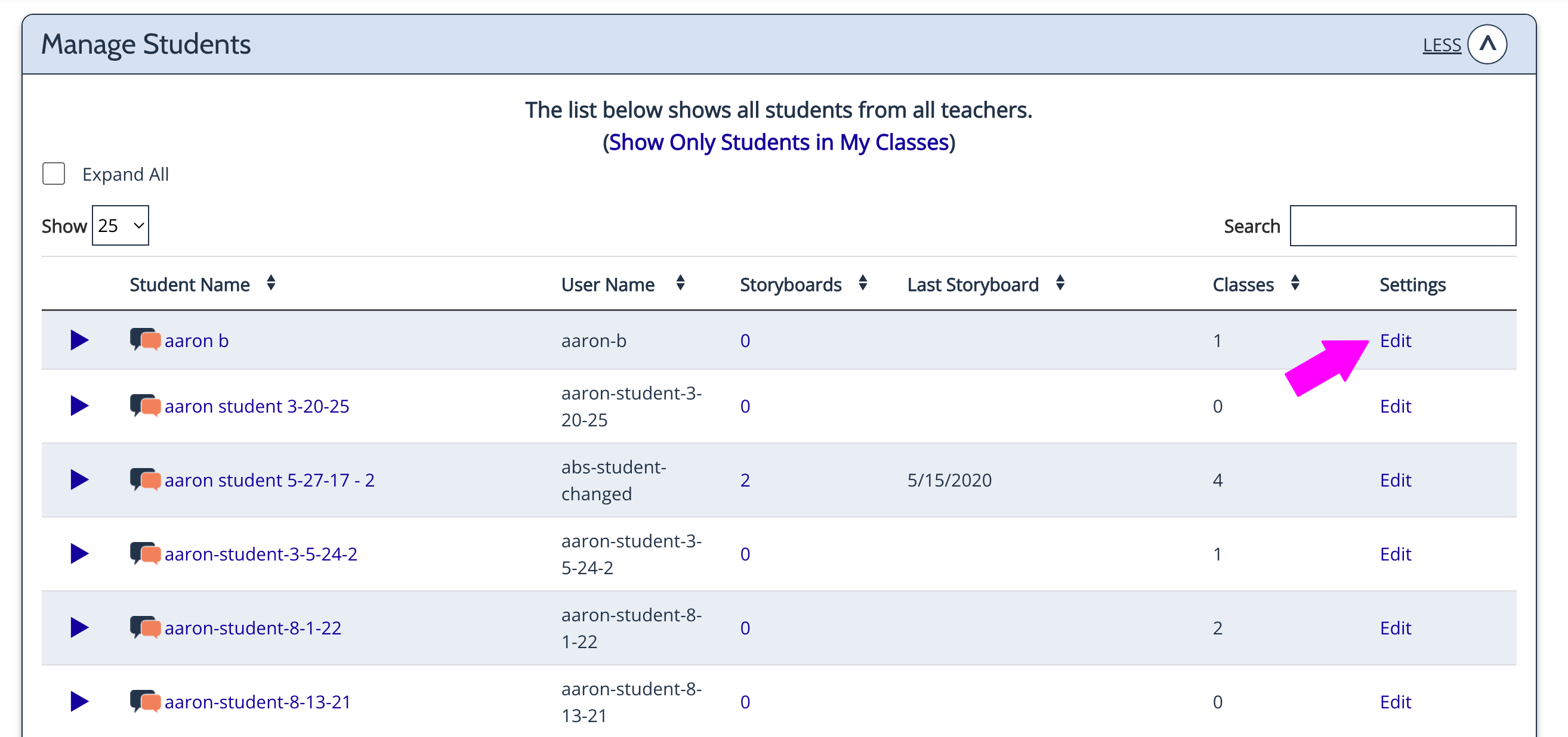Click the circular collapse arrow icon near LESS

tap(1487, 44)
